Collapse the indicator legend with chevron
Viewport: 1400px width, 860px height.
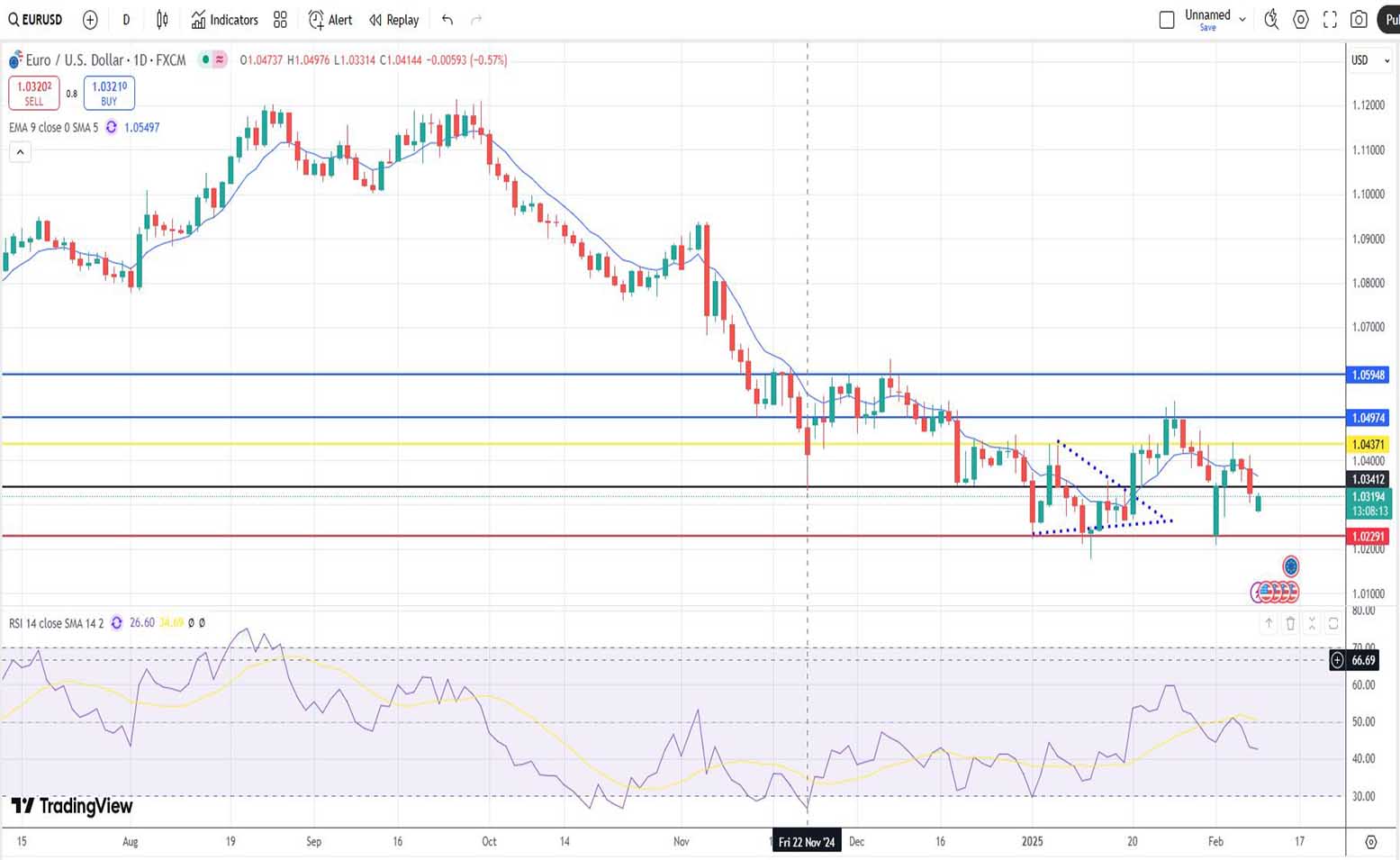coord(20,152)
